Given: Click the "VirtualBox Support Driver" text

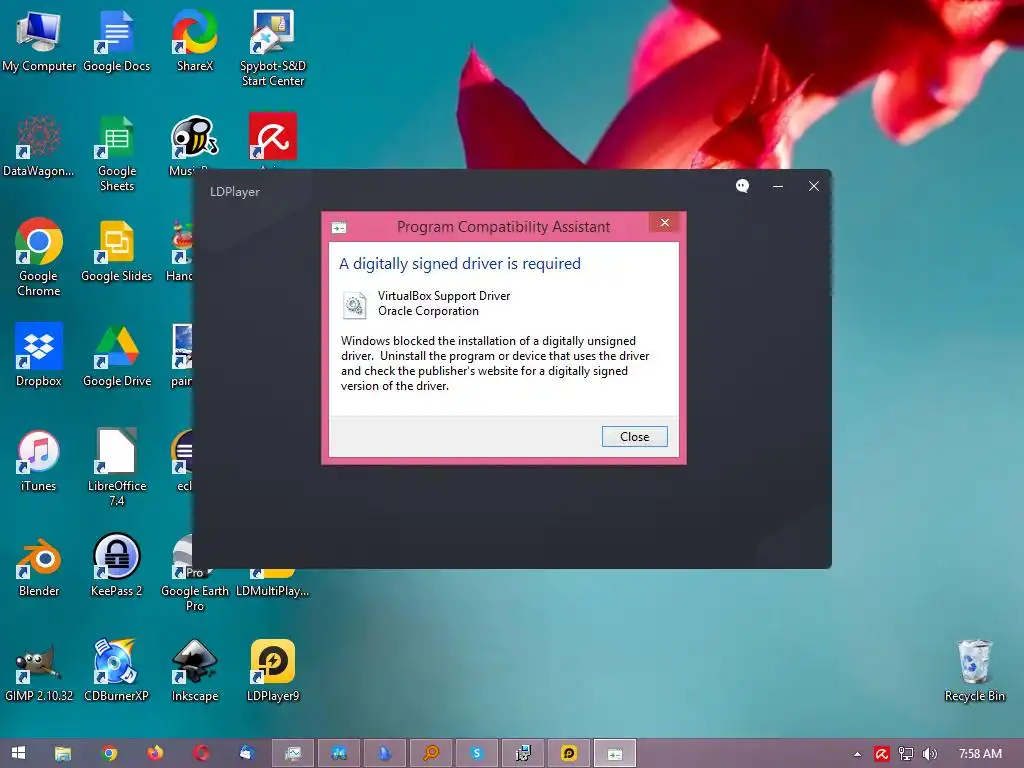Looking at the screenshot, I should [x=443, y=296].
